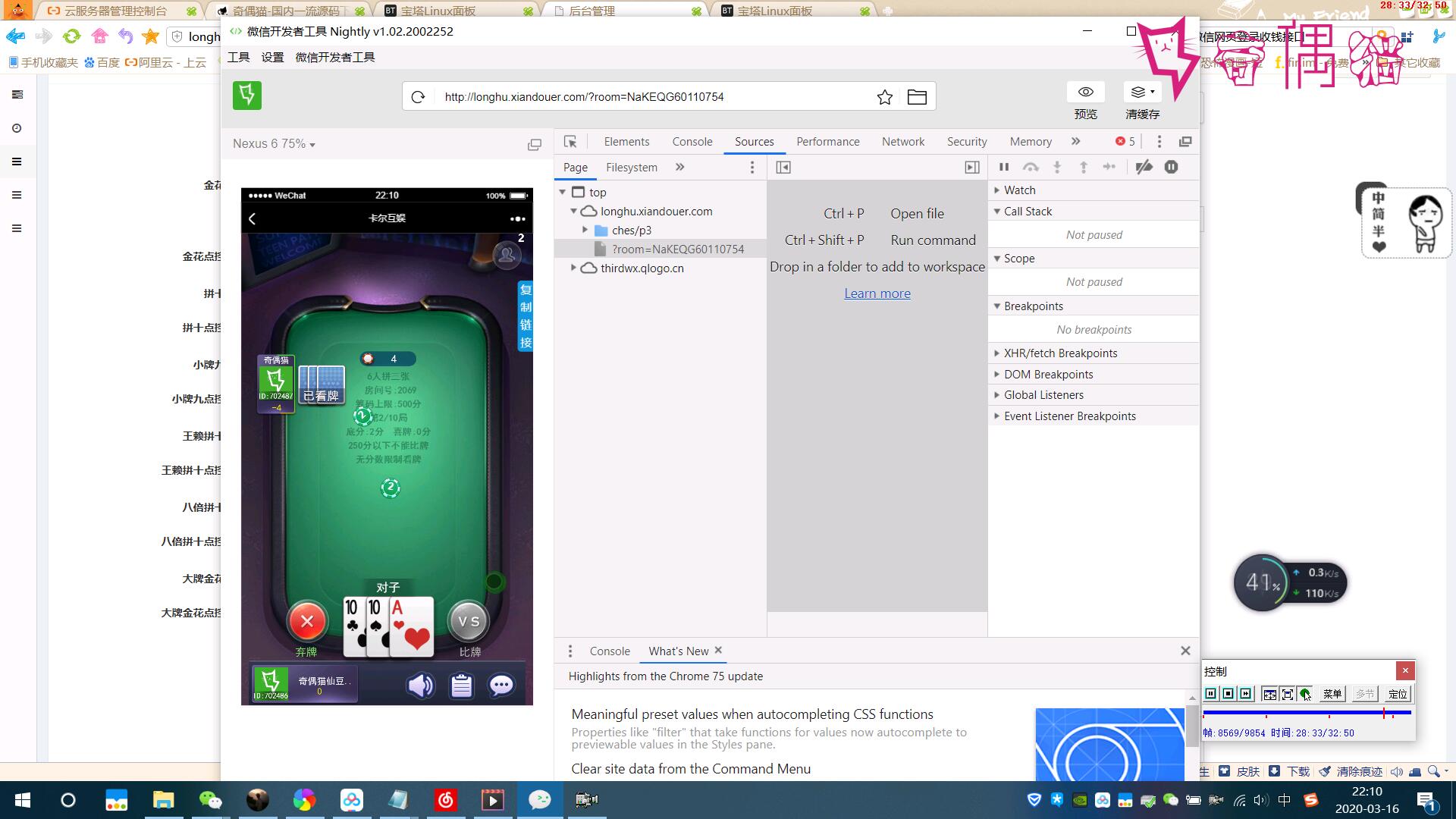Image resolution: width=1456 pixels, height=819 pixels.
Task: Switch to Filesystem navigator tab
Action: 632,168
